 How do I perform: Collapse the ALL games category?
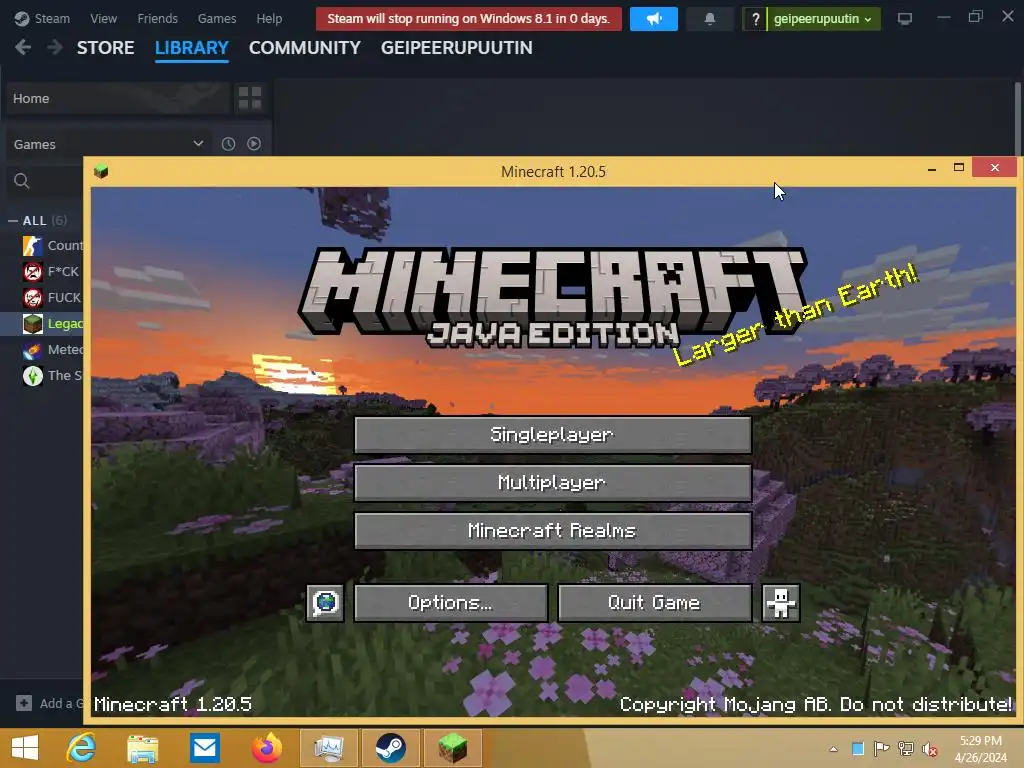(12, 221)
